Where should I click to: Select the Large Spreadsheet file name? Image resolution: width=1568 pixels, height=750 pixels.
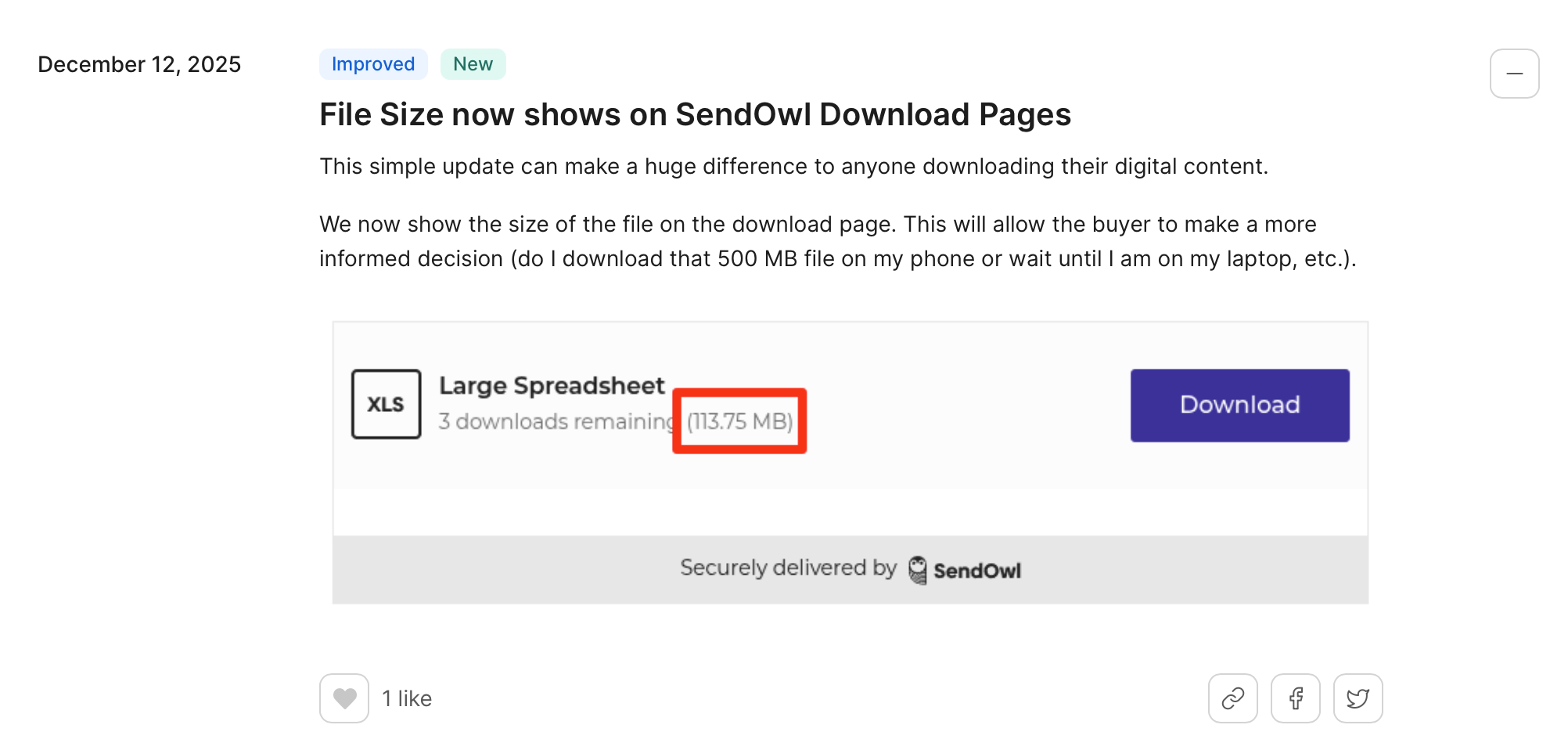(x=552, y=384)
